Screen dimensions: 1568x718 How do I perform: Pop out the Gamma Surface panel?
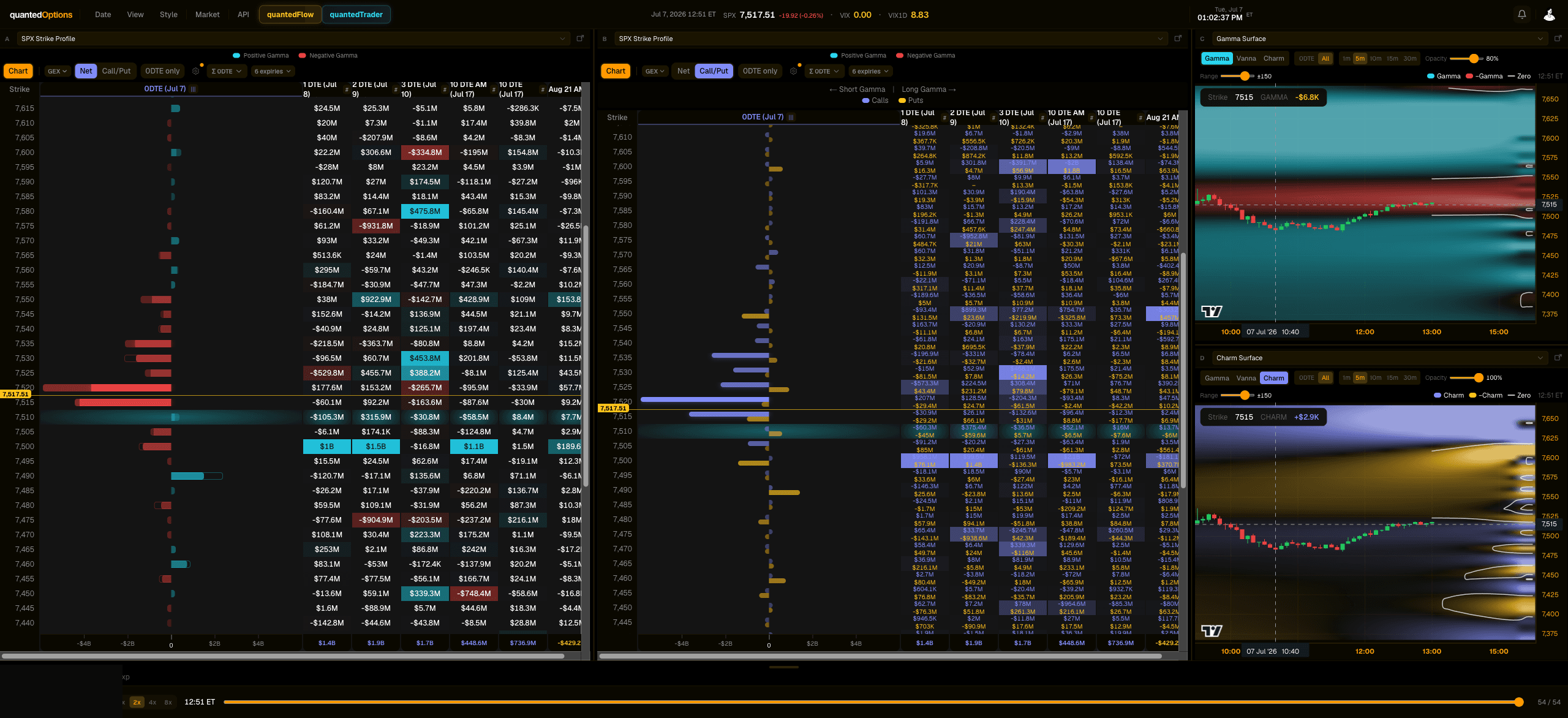[x=1558, y=39]
